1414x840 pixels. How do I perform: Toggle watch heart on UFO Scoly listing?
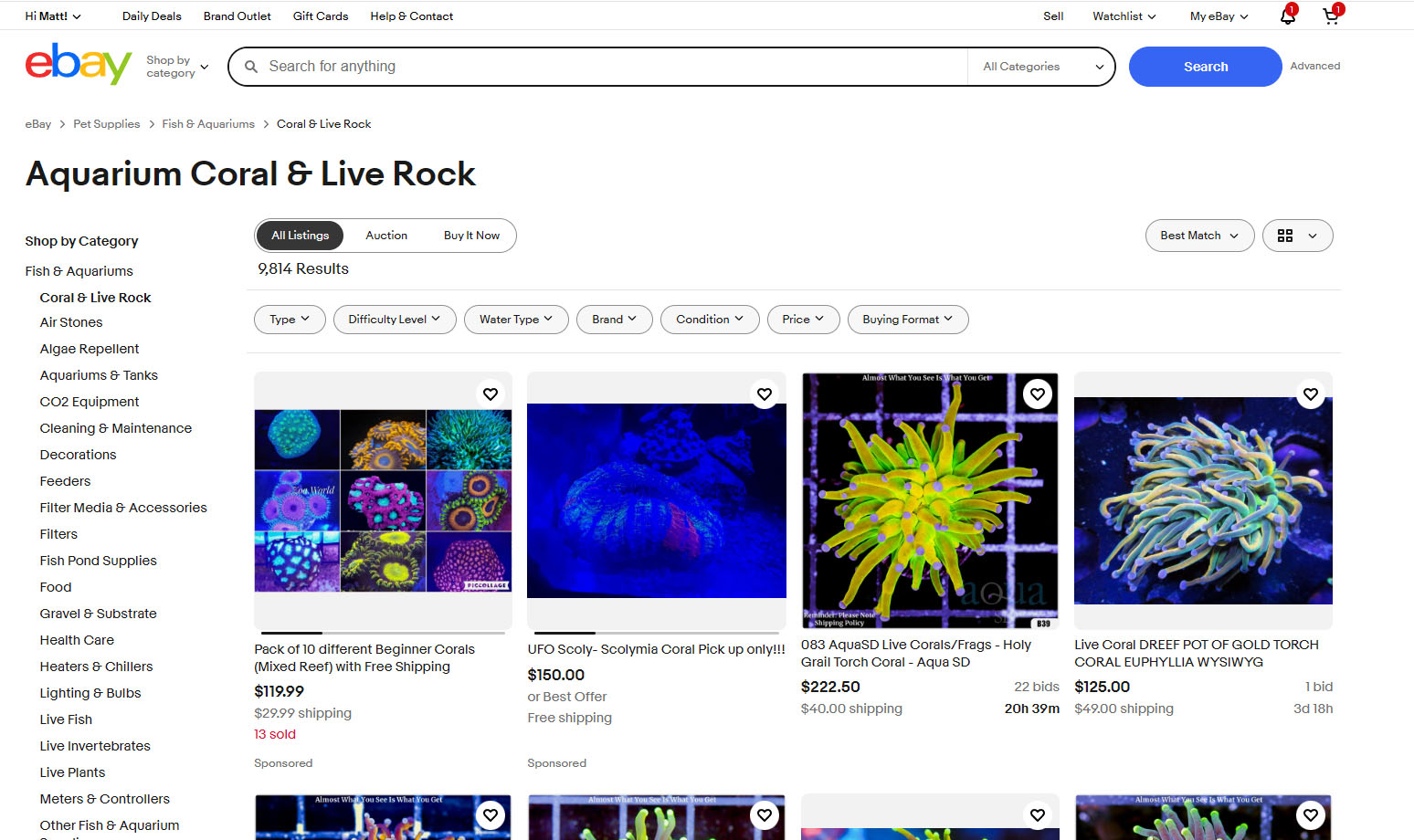point(765,394)
